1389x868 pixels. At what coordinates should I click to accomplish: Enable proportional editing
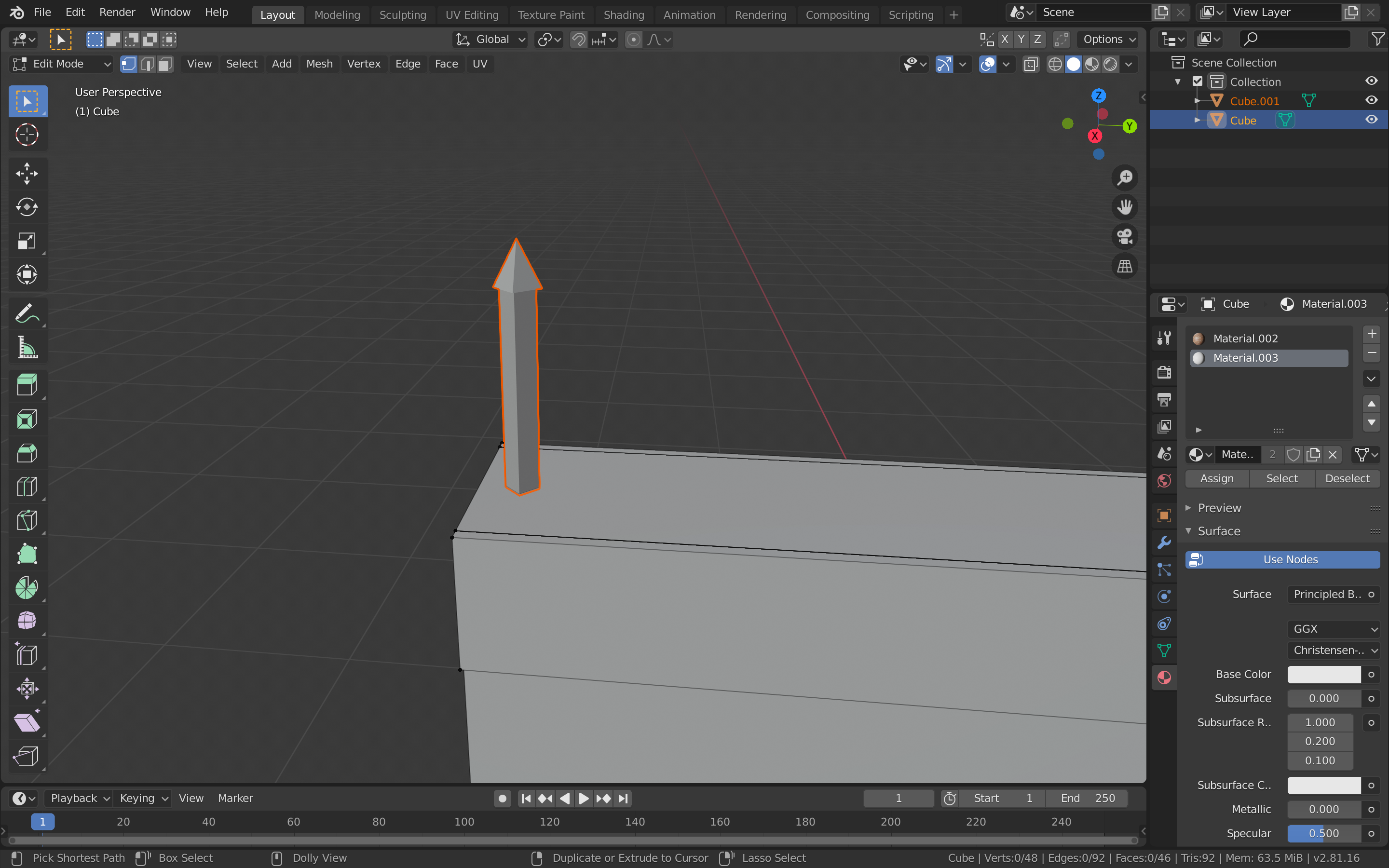click(x=634, y=40)
